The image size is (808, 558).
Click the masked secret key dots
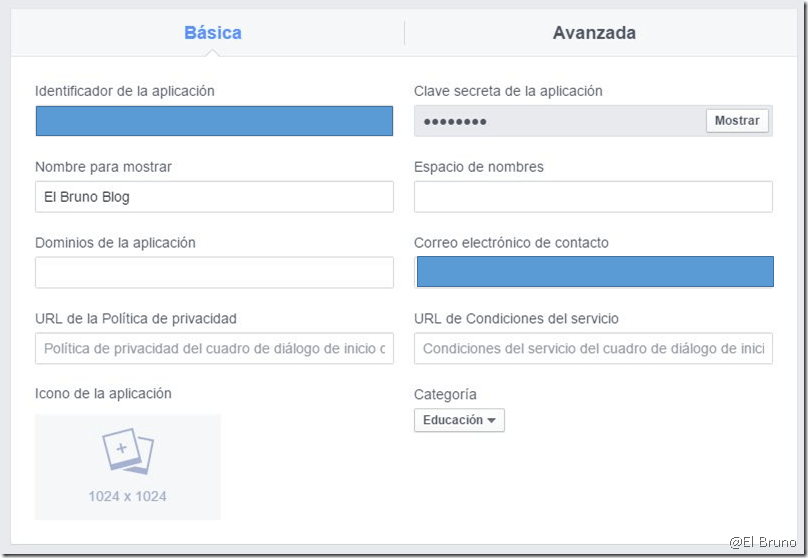pos(455,122)
